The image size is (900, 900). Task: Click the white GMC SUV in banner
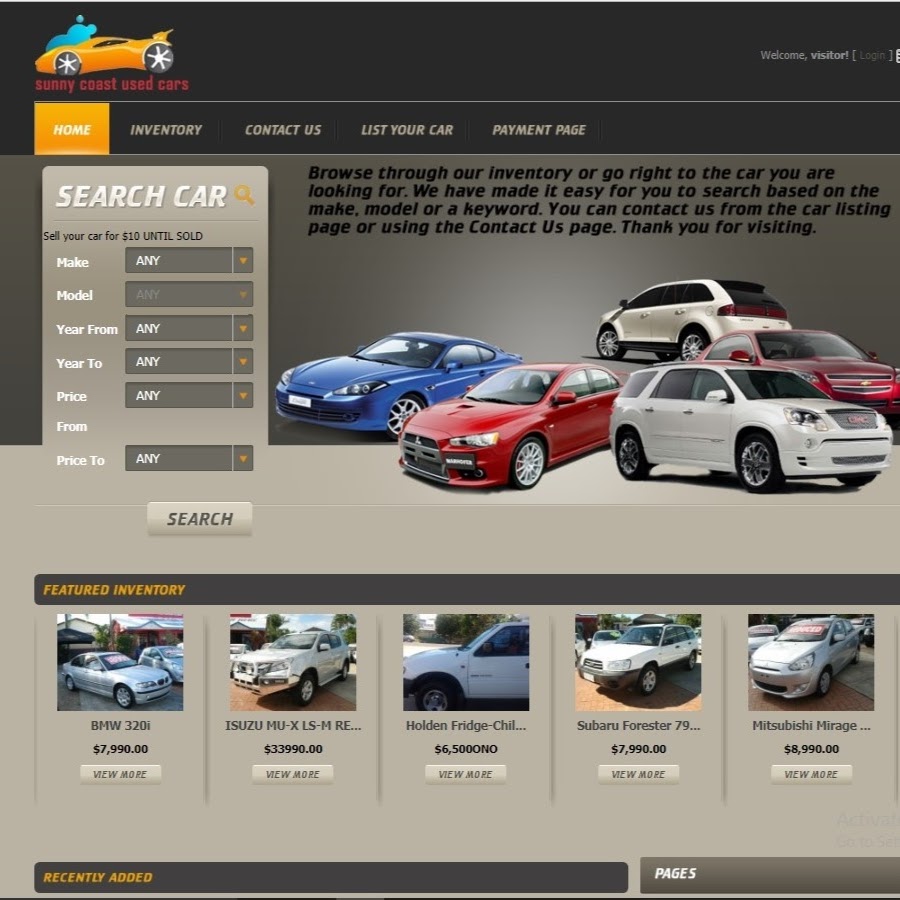(x=752, y=428)
